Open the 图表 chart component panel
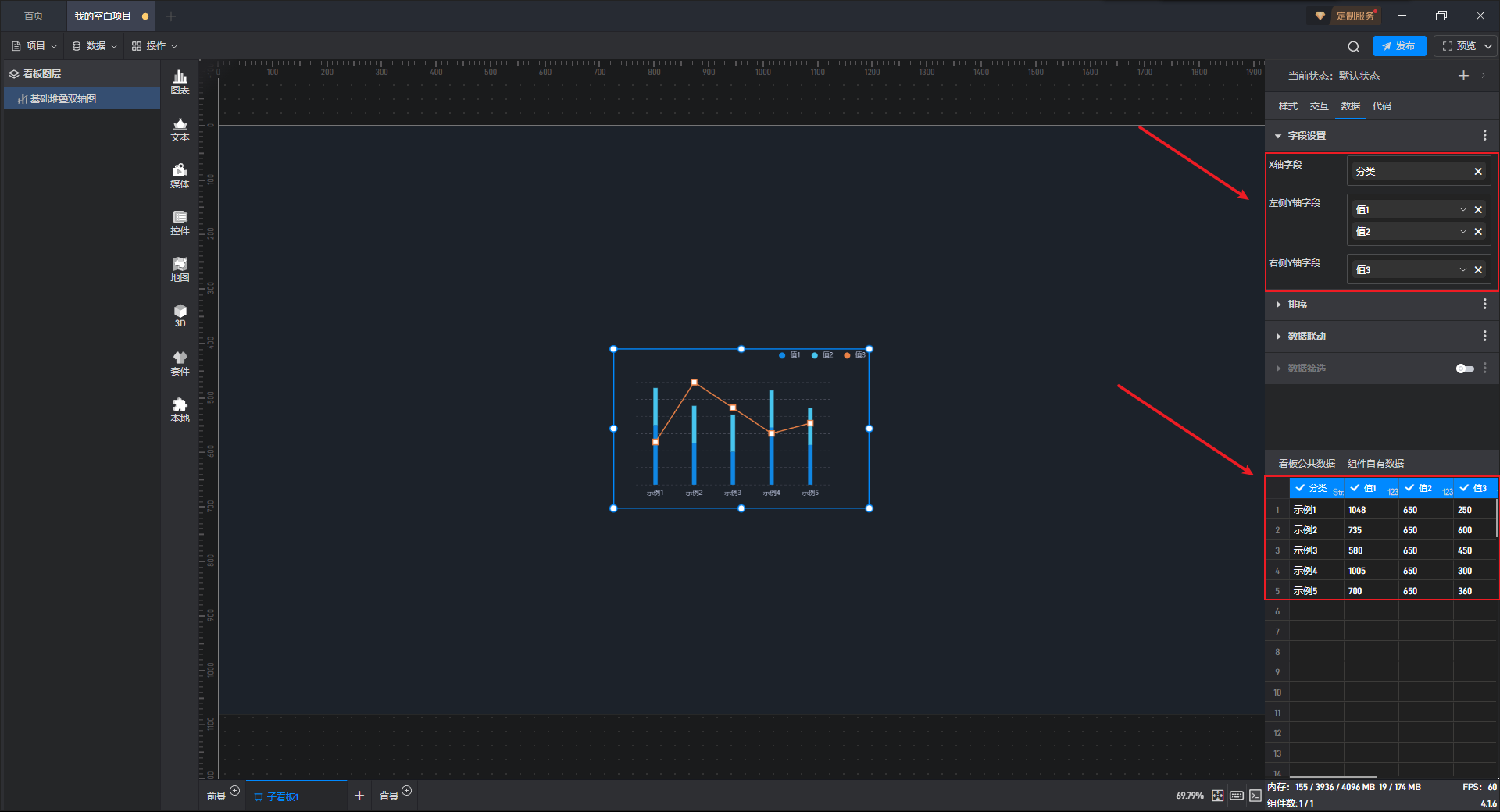The height and width of the screenshot is (812, 1500). point(180,82)
